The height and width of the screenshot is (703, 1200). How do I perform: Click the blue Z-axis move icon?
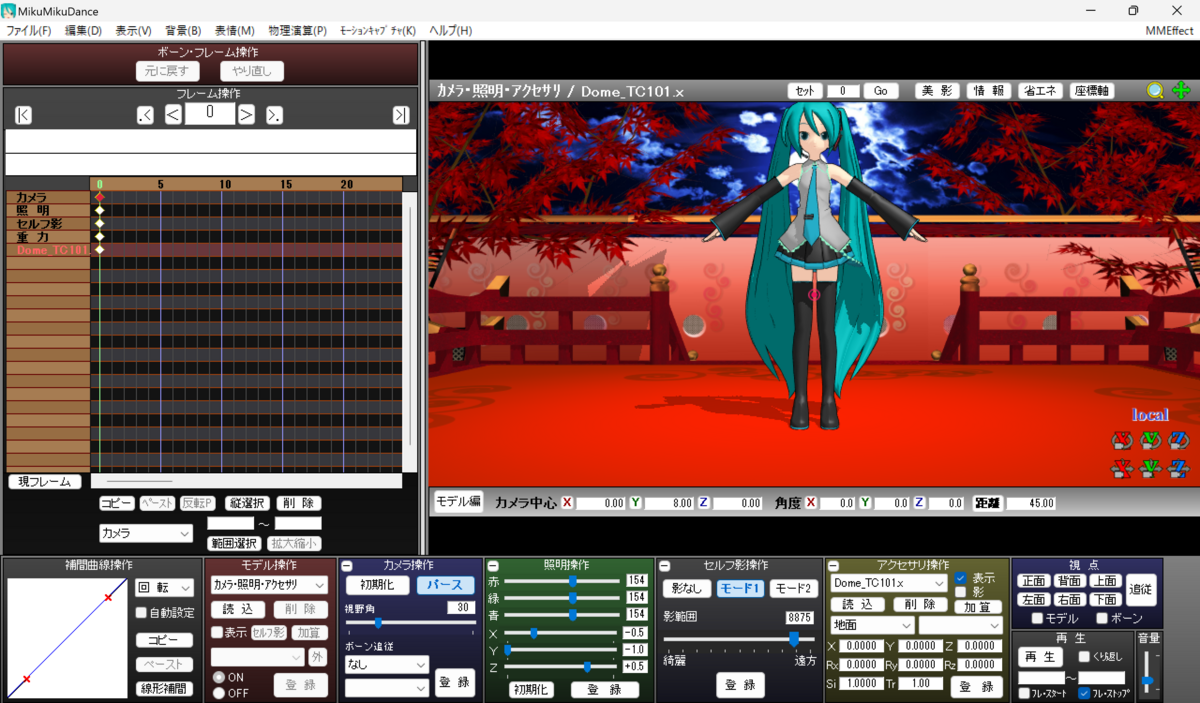[1178, 467]
